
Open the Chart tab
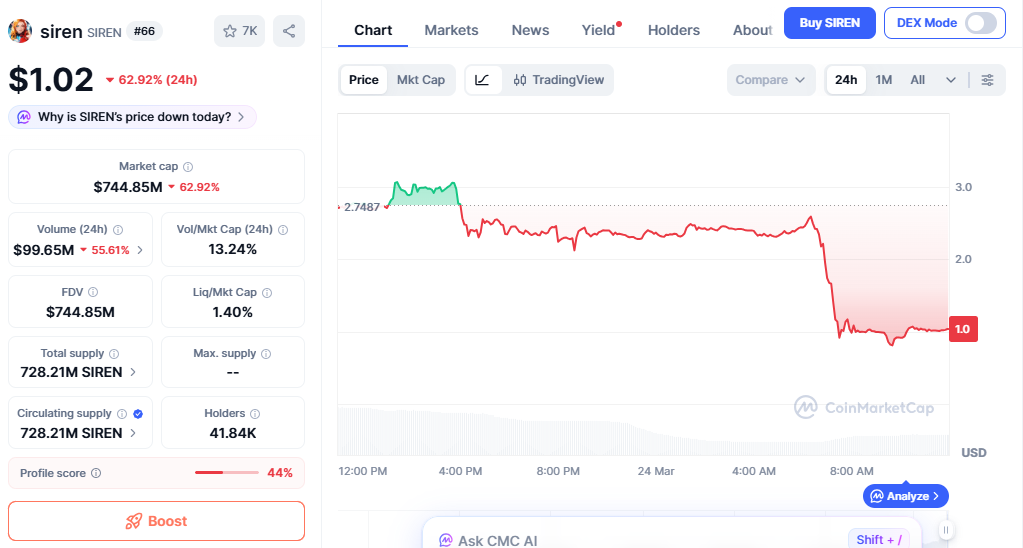coord(373,30)
